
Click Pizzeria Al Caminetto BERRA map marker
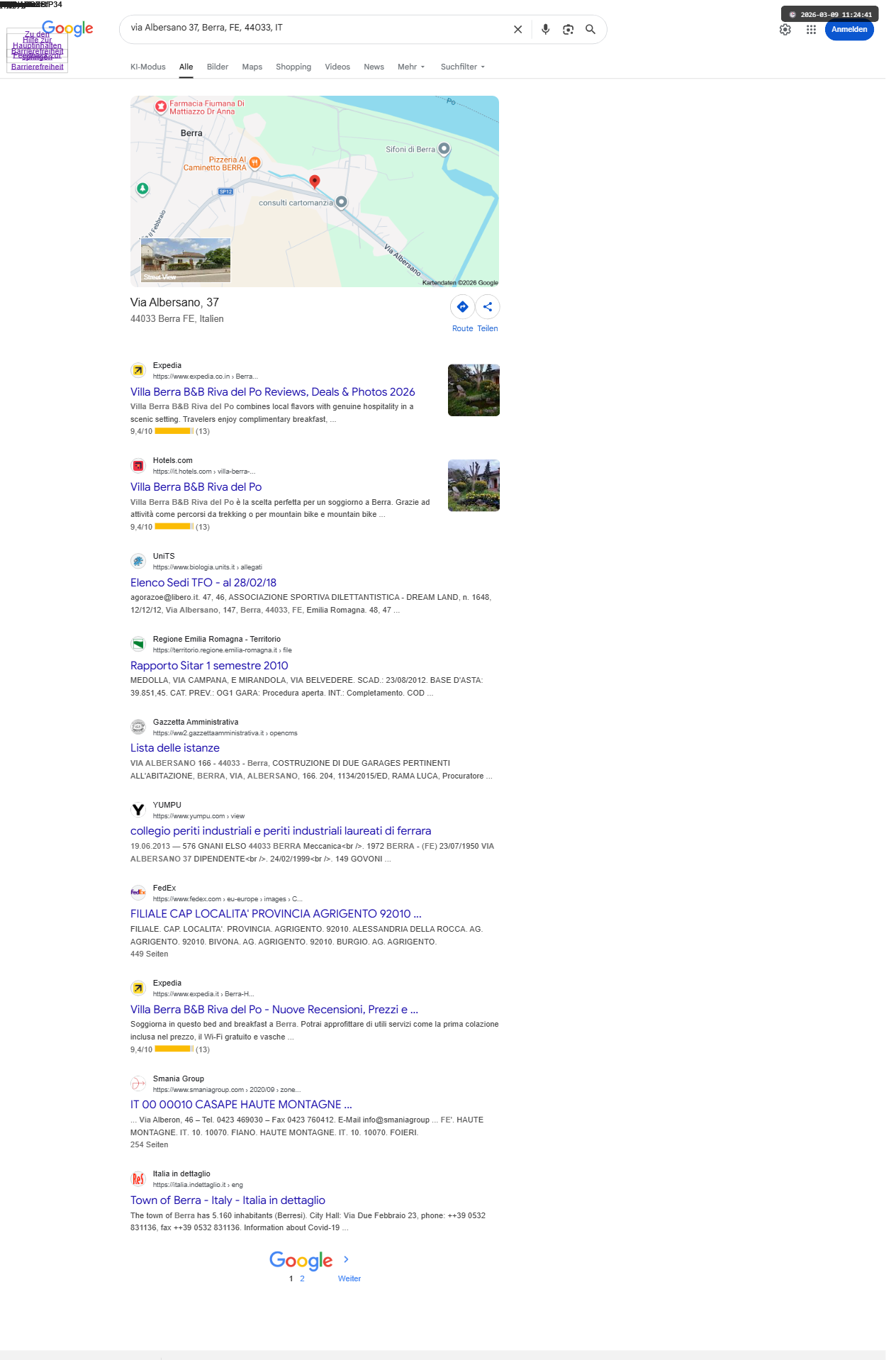(254, 163)
